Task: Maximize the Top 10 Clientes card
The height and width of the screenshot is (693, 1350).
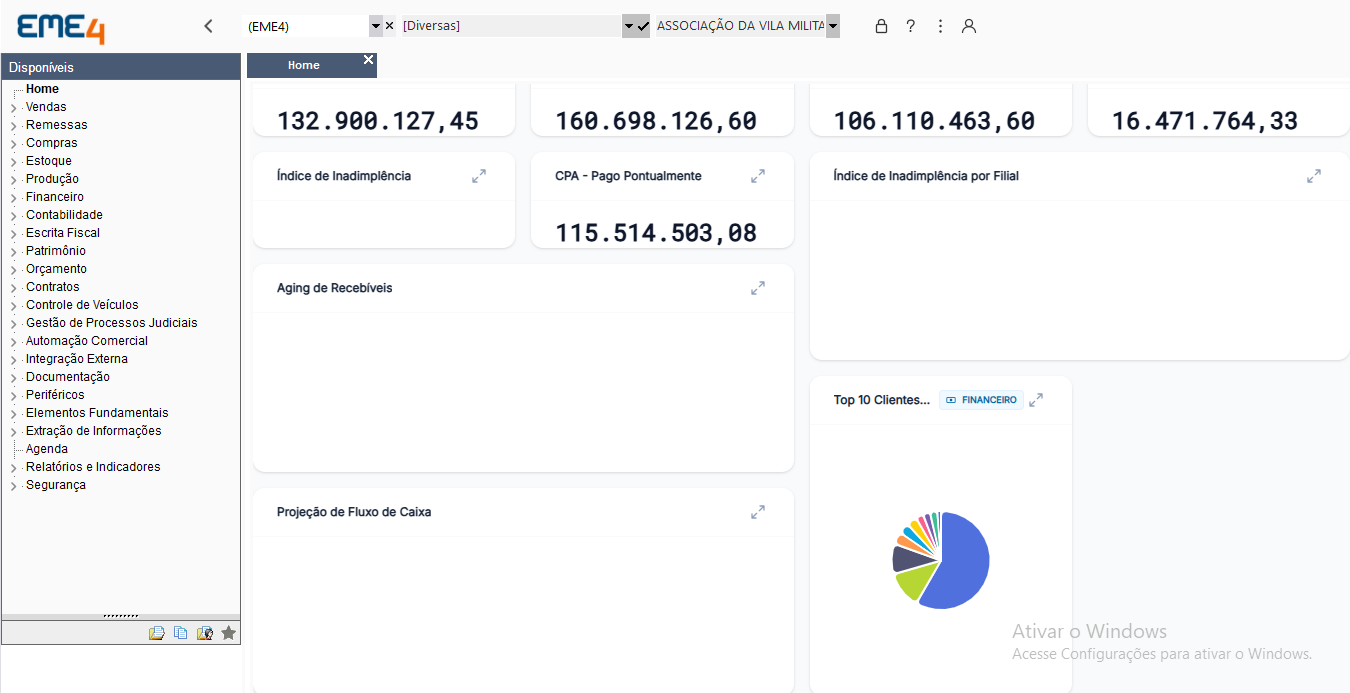Action: tap(1036, 400)
